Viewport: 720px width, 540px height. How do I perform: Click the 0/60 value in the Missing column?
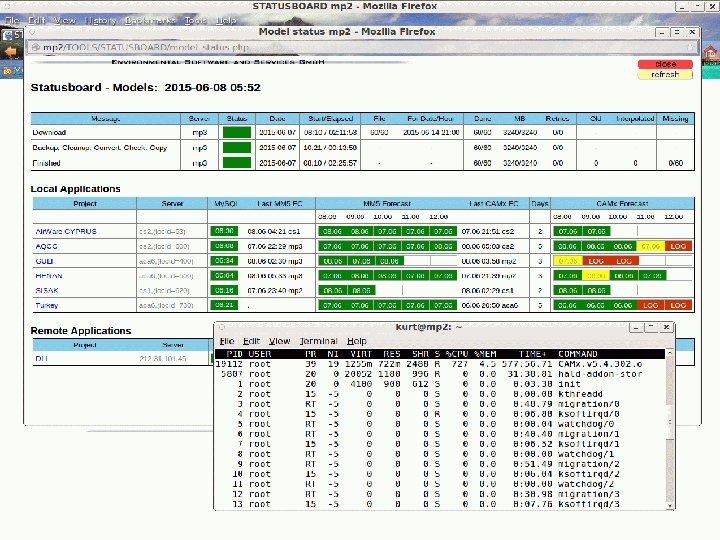pyautogui.click(x=675, y=163)
